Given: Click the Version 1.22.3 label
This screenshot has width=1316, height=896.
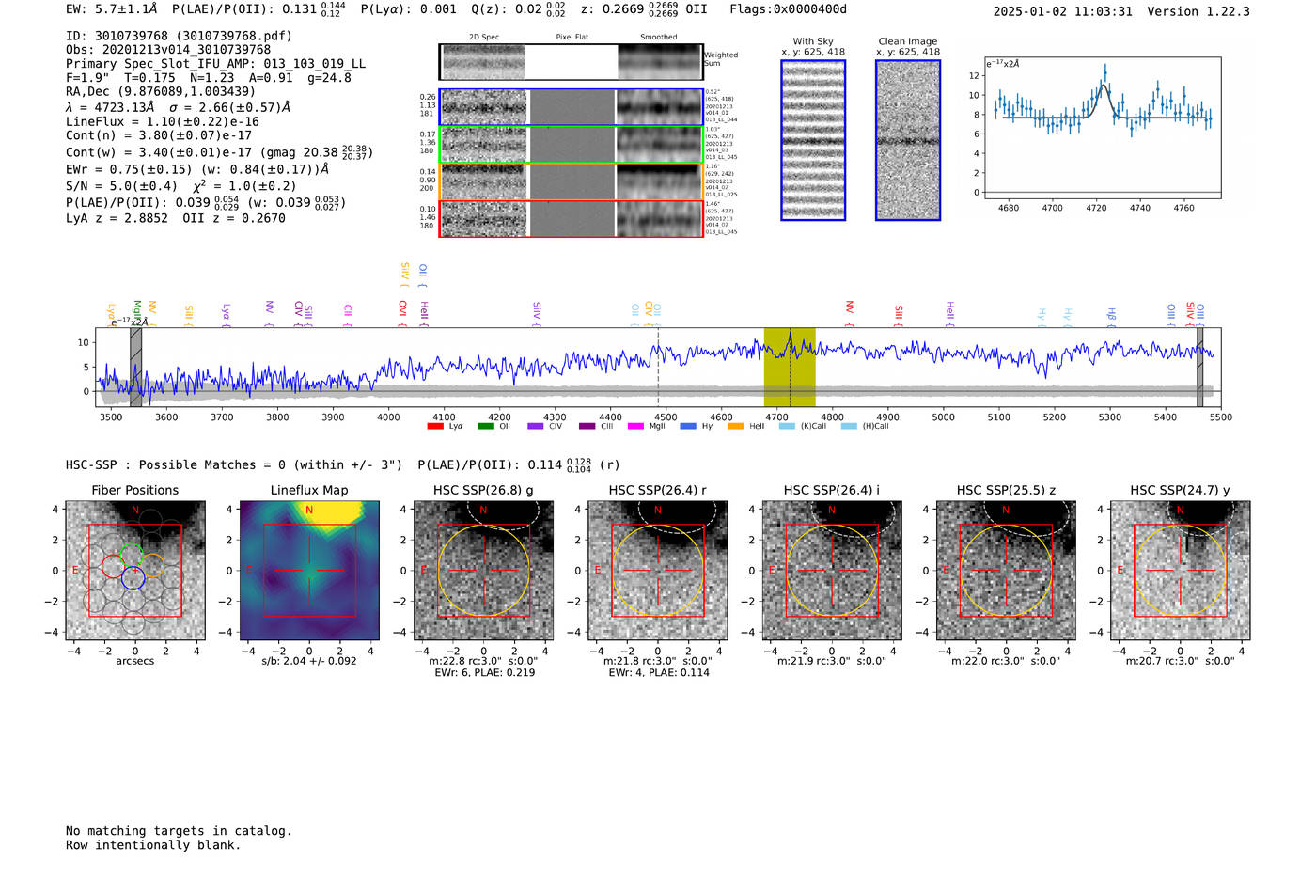Looking at the screenshot, I should (x=1198, y=11).
